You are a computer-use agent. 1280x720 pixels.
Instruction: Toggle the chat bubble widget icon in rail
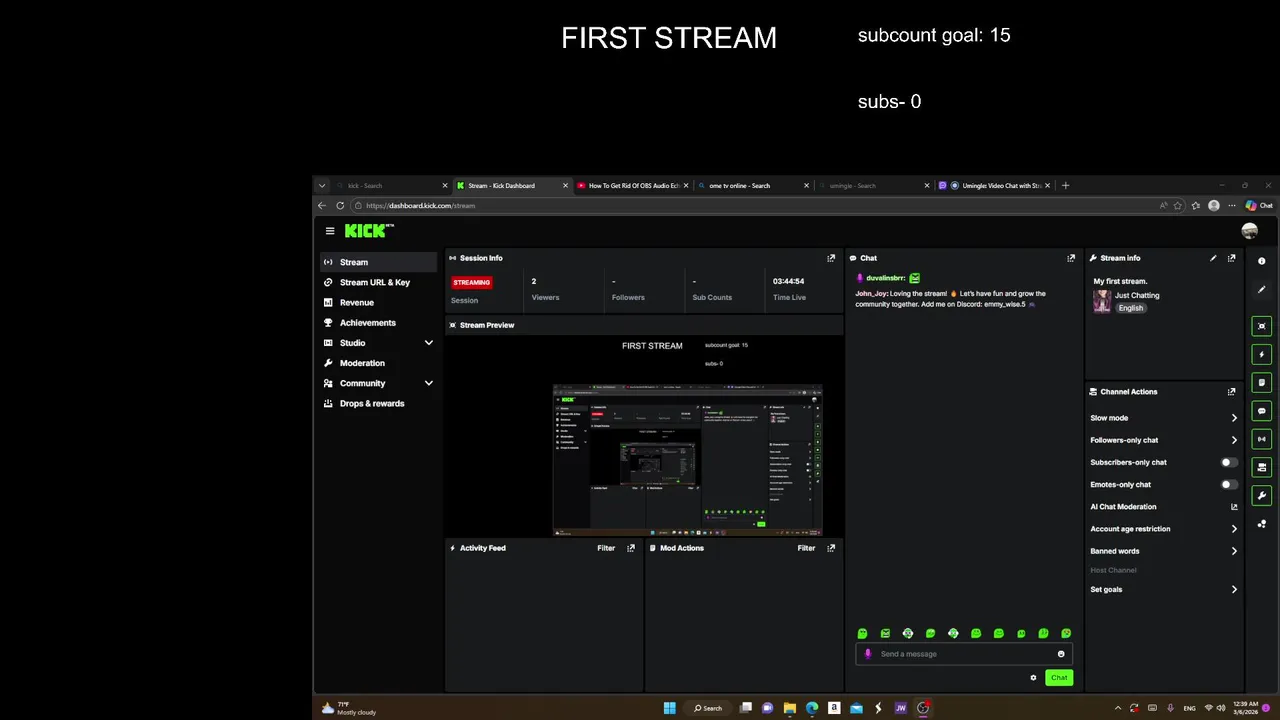1262,411
